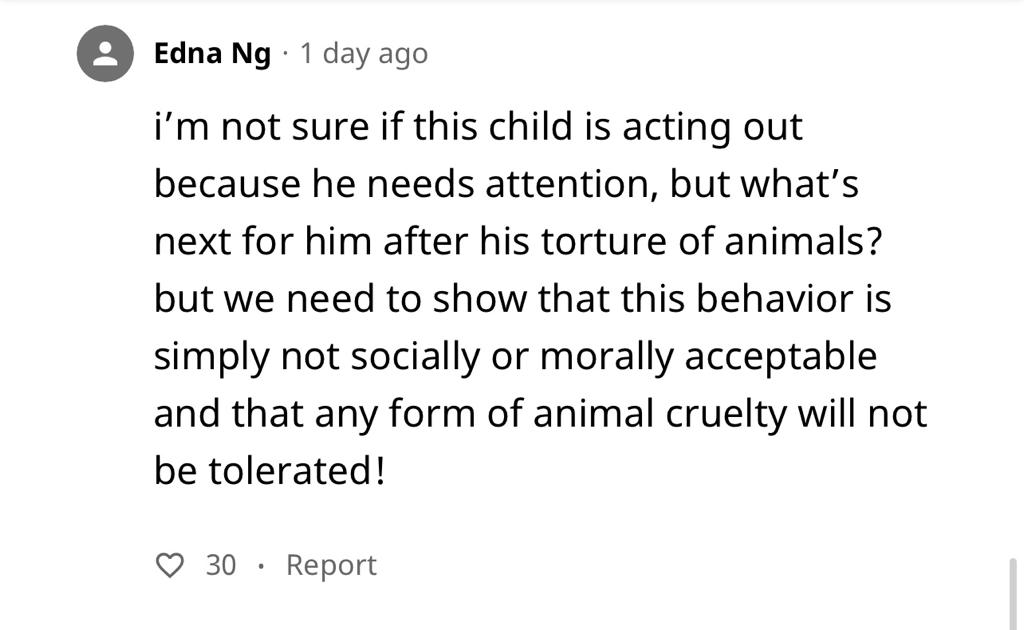Click the dot separator before Report
Screen dimensions: 1024x630
261,566
